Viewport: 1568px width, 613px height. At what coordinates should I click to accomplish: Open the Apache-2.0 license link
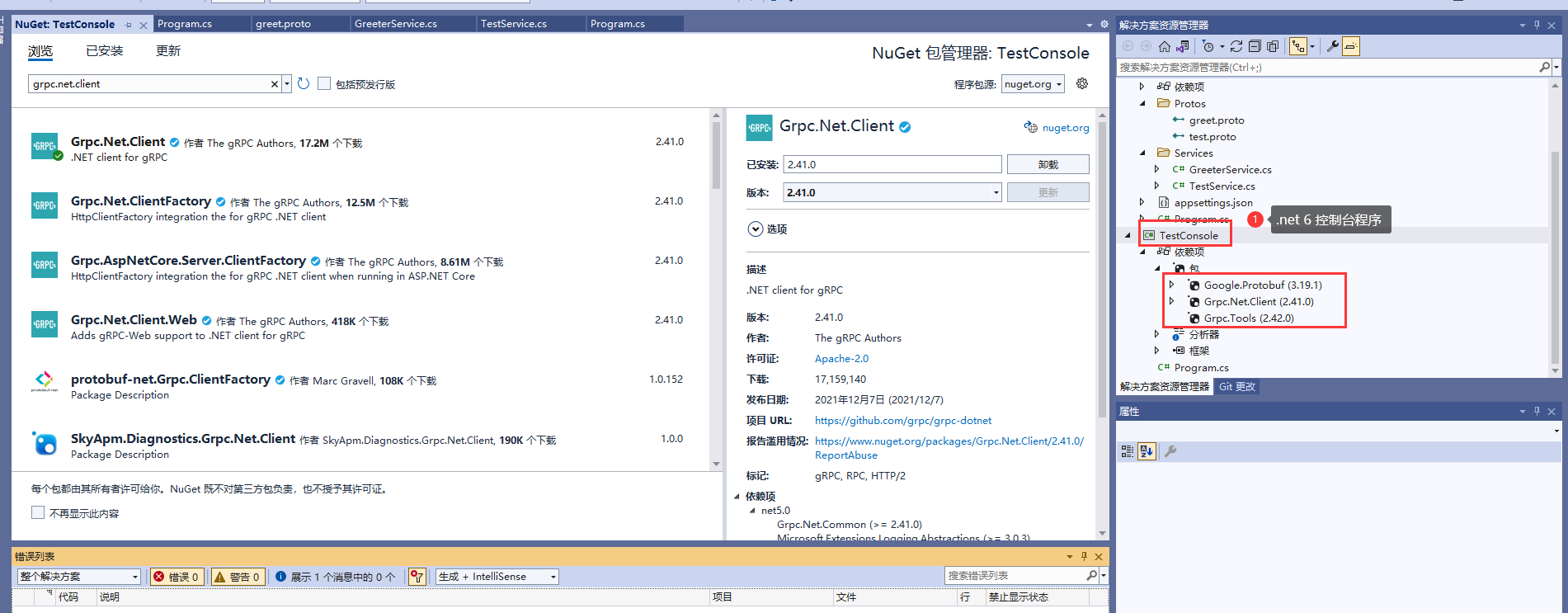(x=841, y=359)
